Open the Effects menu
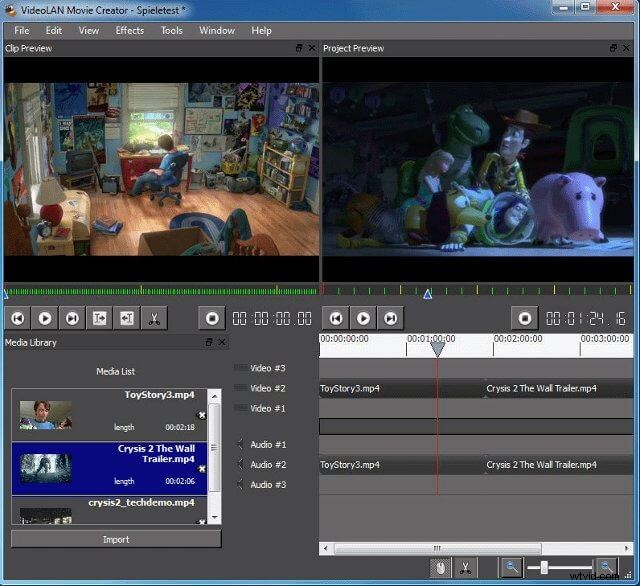The height and width of the screenshot is (586, 640). click(130, 31)
